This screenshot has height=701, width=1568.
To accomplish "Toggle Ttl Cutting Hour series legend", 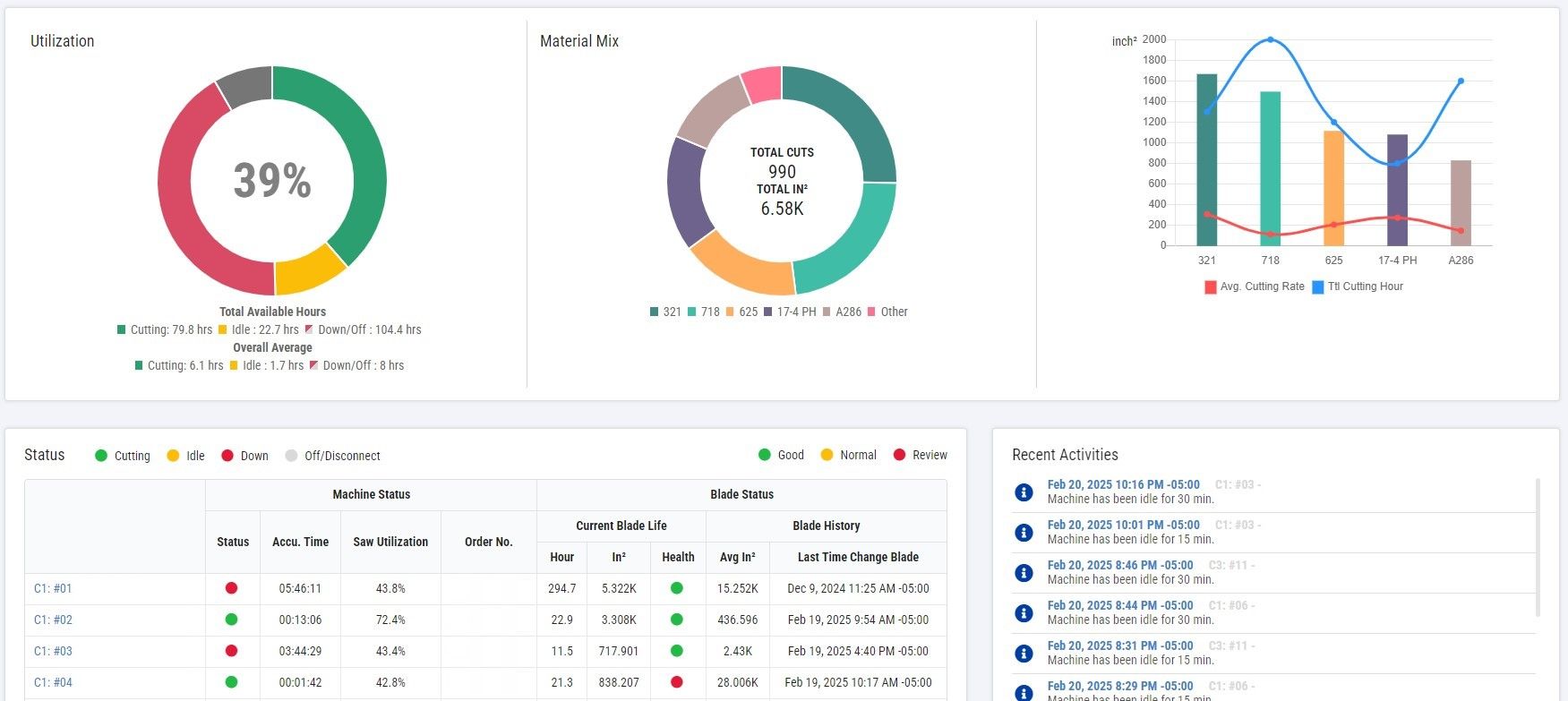I will click(1357, 286).
